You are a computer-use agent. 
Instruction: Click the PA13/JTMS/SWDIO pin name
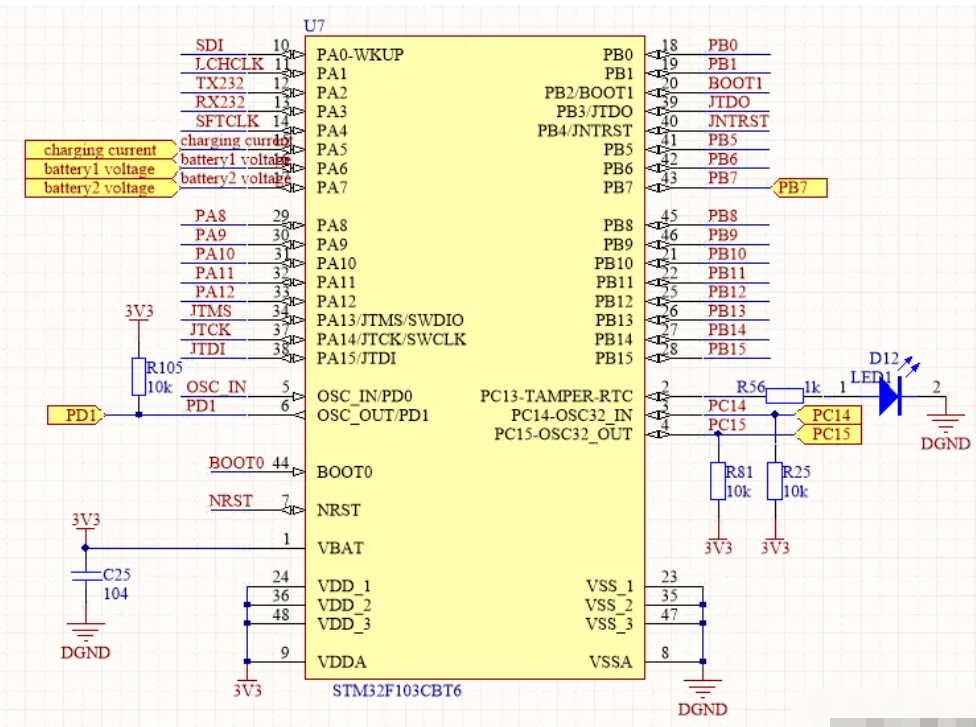(390, 320)
